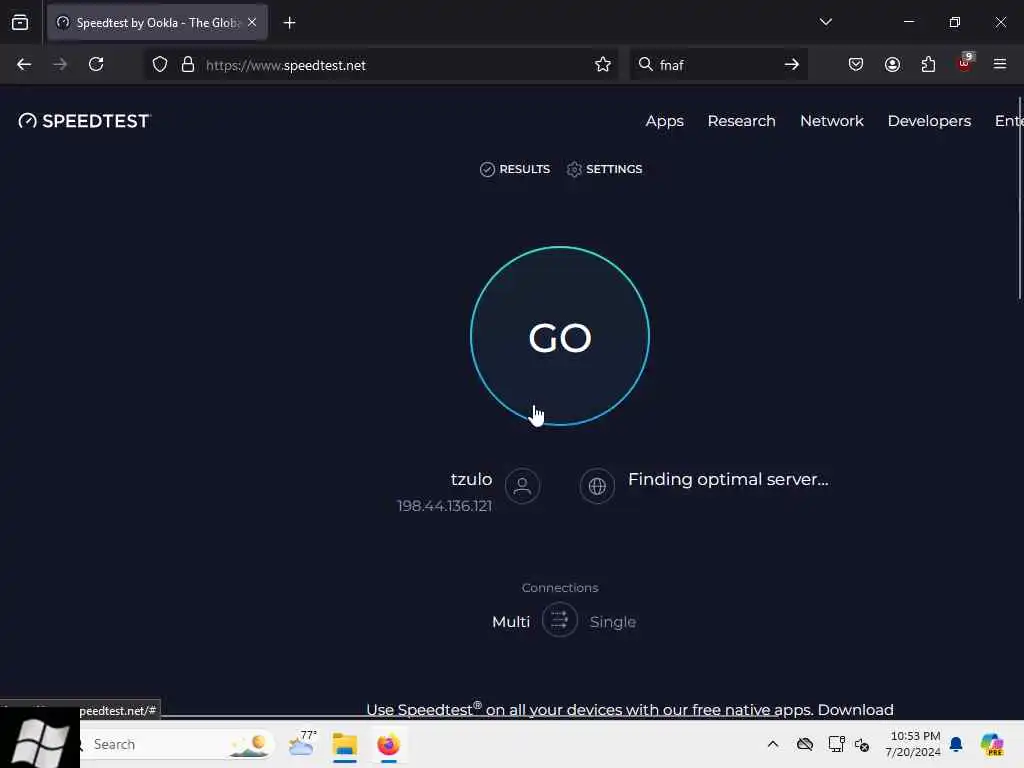
Task: Click the Download link in the apps banner
Action: [856, 710]
